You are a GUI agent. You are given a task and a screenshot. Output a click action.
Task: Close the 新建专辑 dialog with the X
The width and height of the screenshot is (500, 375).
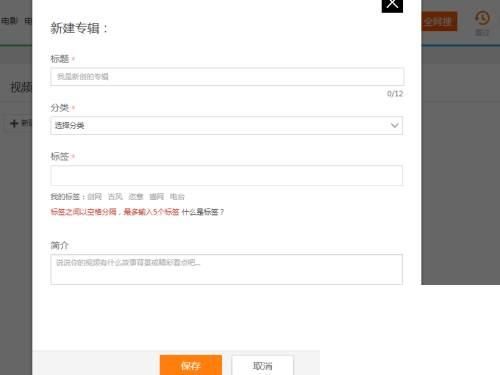pyautogui.click(x=392, y=5)
